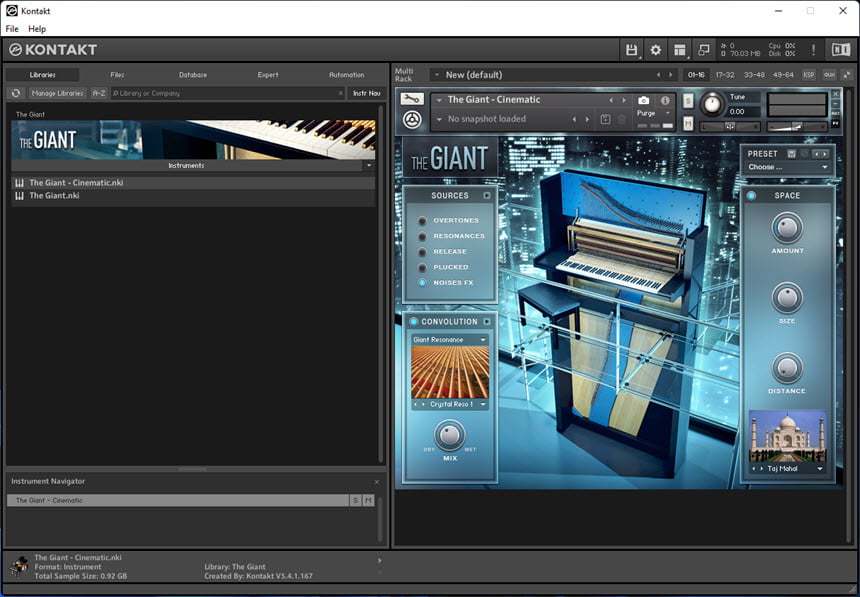Image resolution: width=860 pixels, height=597 pixels.
Task: Select previous Taj Mahal impulse arrow
Action: point(754,469)
